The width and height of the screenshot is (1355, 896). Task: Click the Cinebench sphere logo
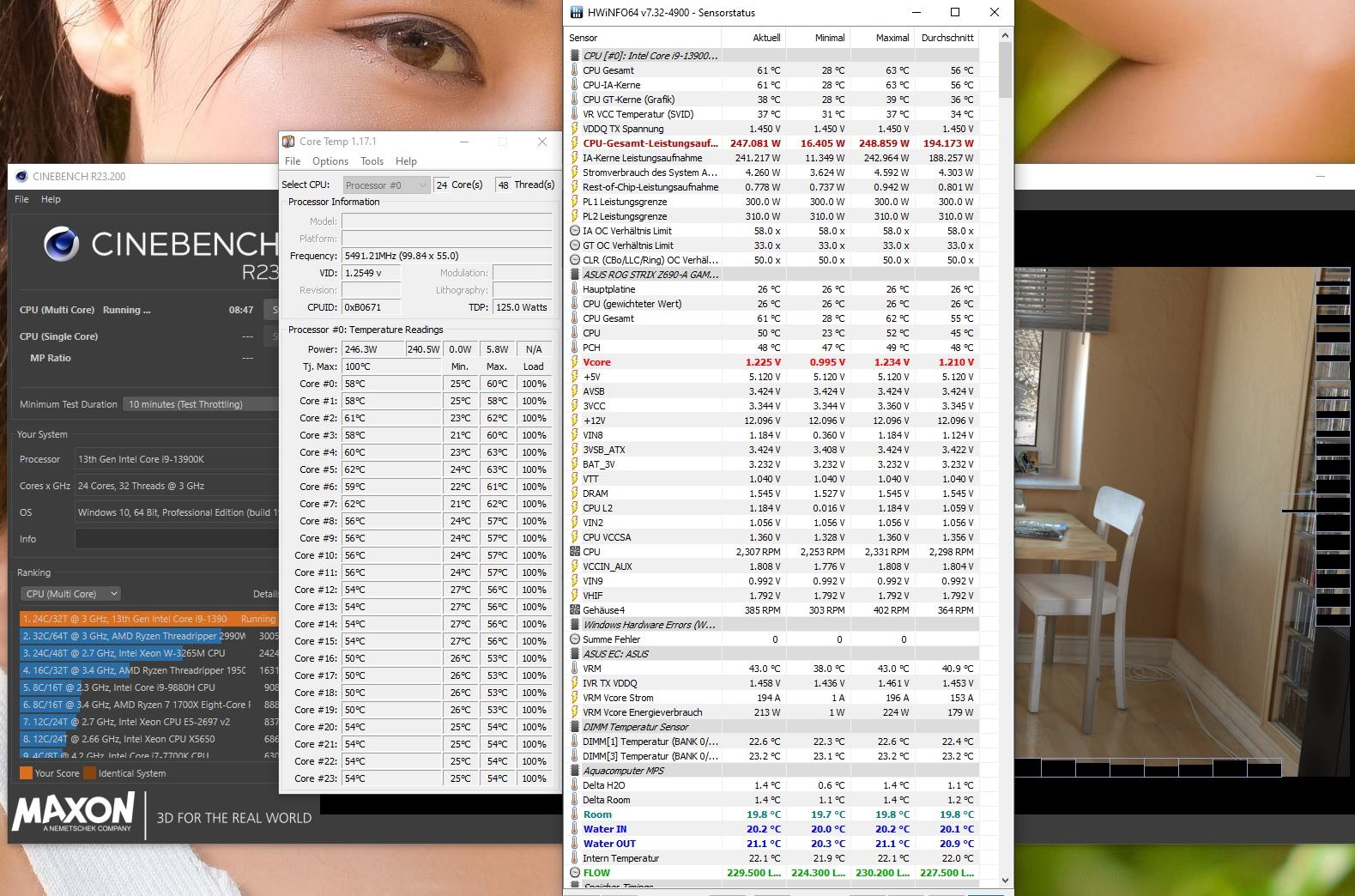(61, 245)
